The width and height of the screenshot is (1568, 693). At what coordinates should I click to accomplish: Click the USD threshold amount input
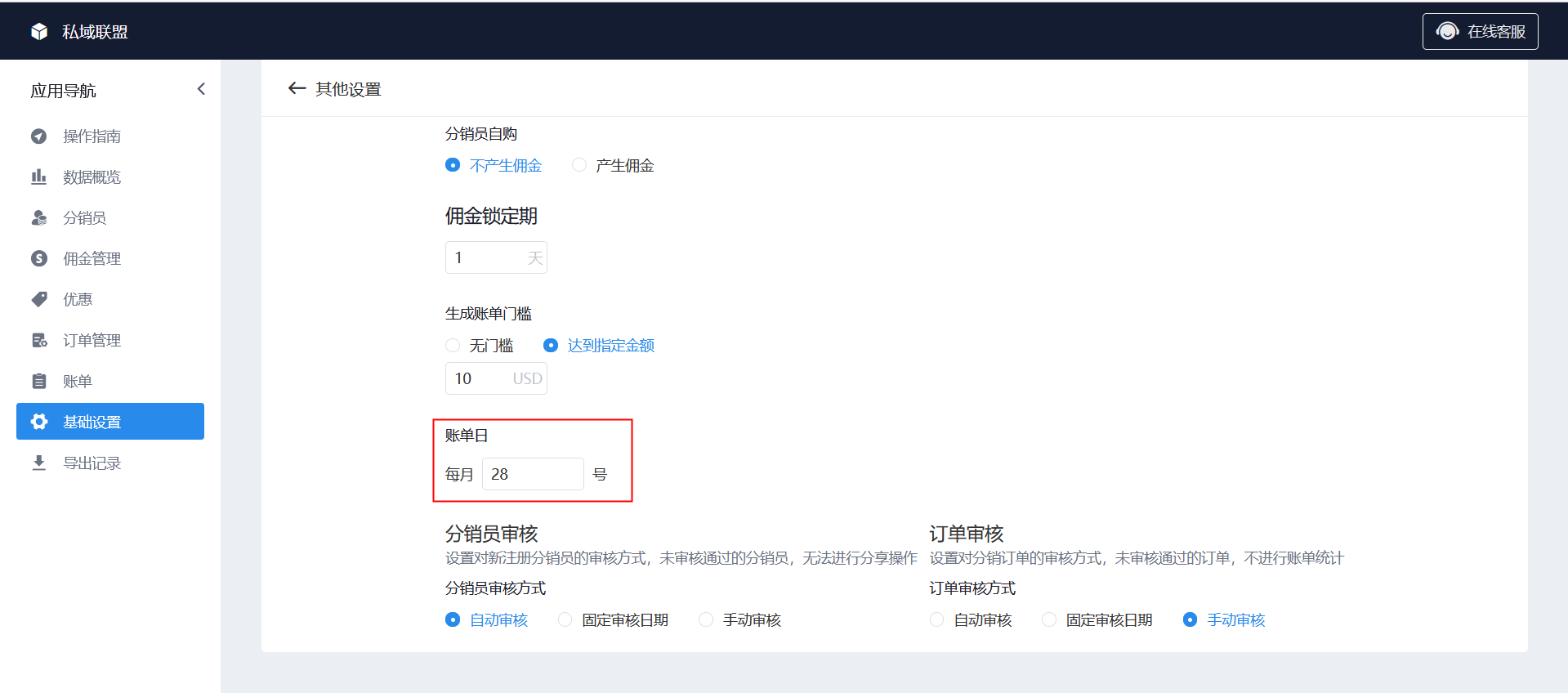[496, 378]
